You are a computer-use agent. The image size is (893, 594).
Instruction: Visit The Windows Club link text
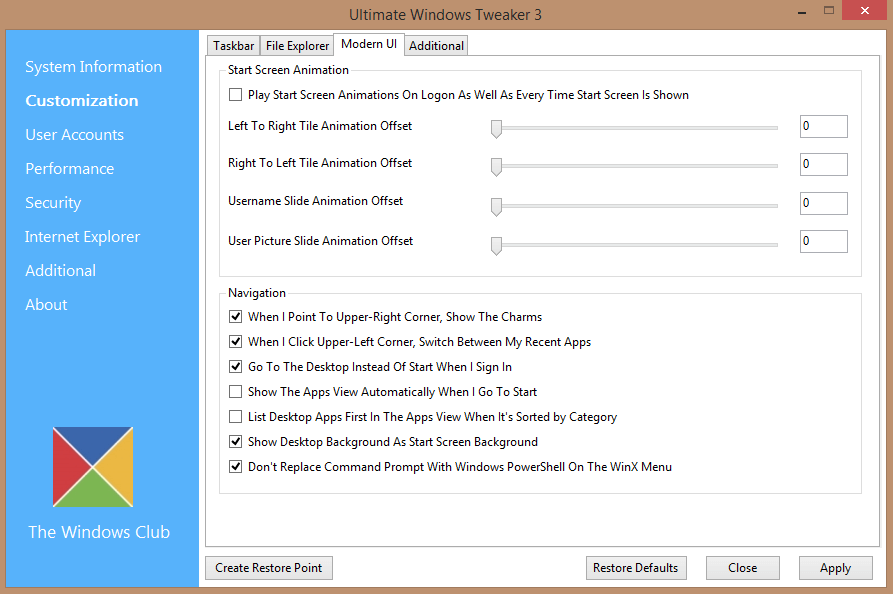click(x=99, y=532)
